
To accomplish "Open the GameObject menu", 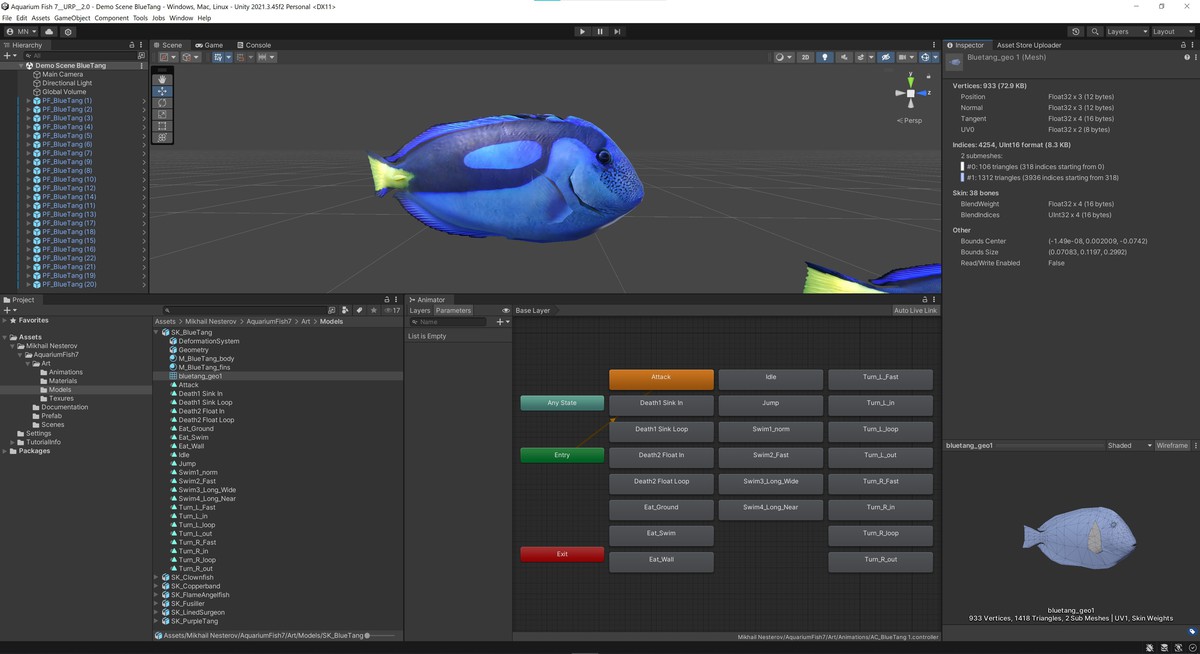I will [71, 18].
